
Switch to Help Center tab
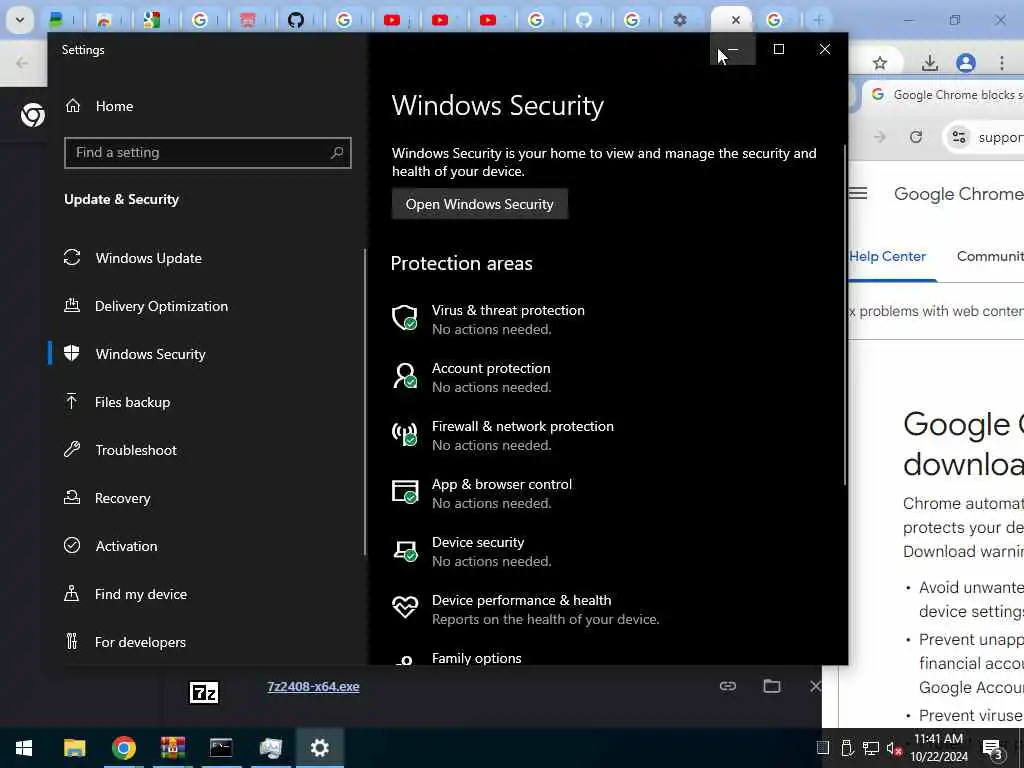pos(888,257)
